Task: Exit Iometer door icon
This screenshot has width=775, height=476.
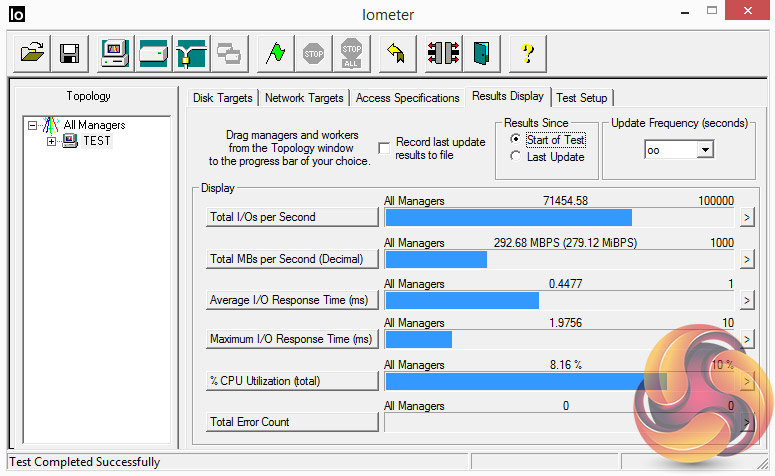Action: tap(481, 53)
